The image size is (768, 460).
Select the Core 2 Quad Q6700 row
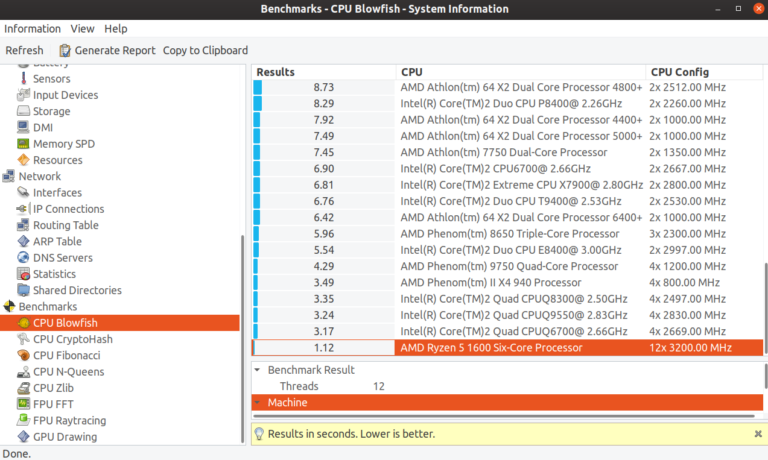(507, 331)
